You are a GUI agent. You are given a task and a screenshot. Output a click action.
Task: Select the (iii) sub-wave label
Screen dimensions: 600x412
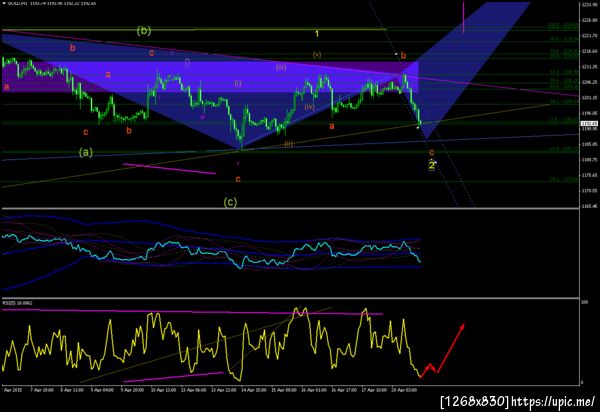[281, 67]
